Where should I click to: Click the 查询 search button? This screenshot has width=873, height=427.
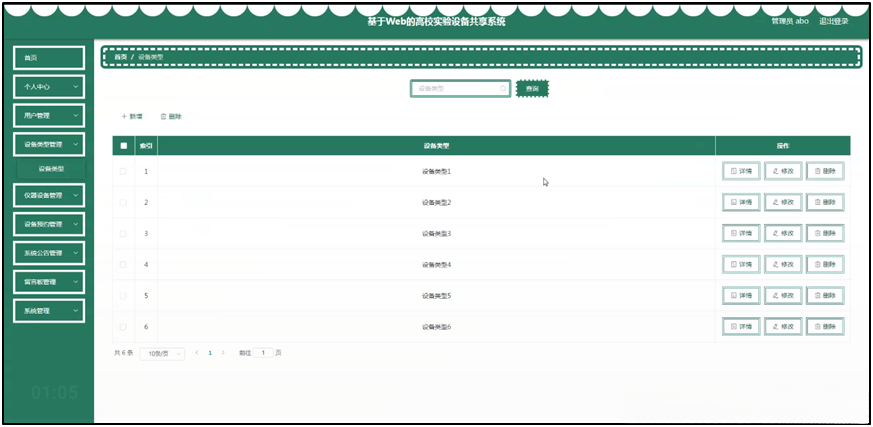pos(532,89)
